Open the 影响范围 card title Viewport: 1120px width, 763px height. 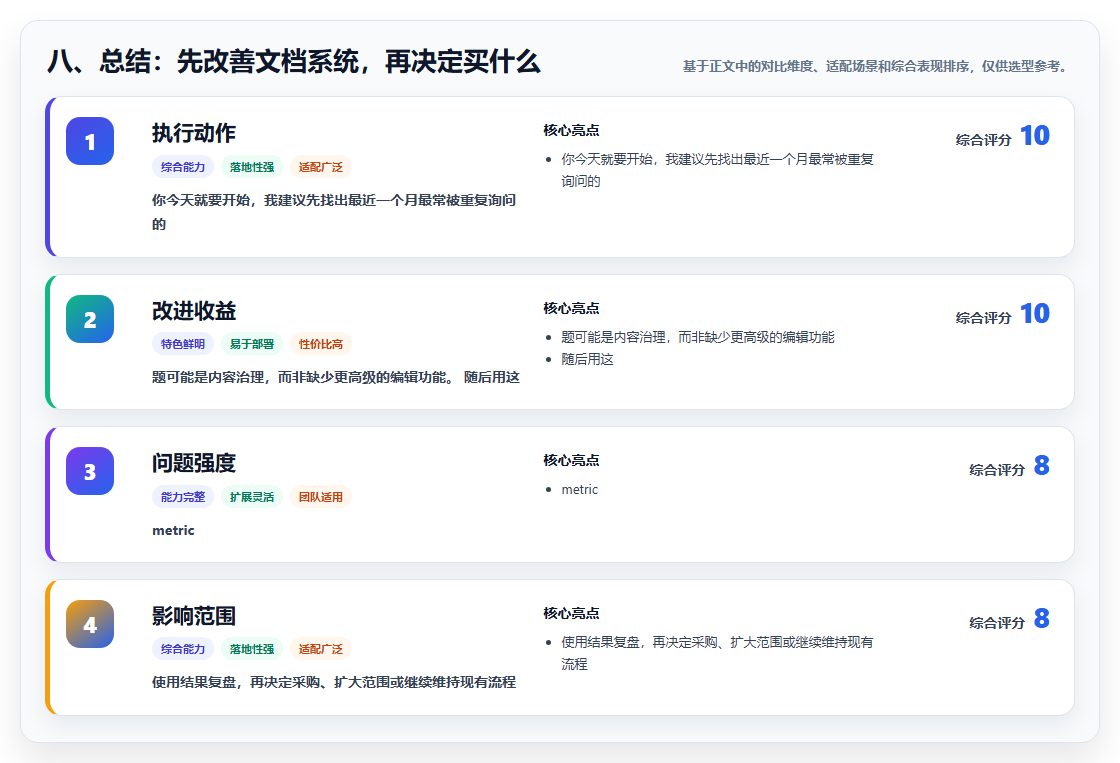tap(194, 616)
